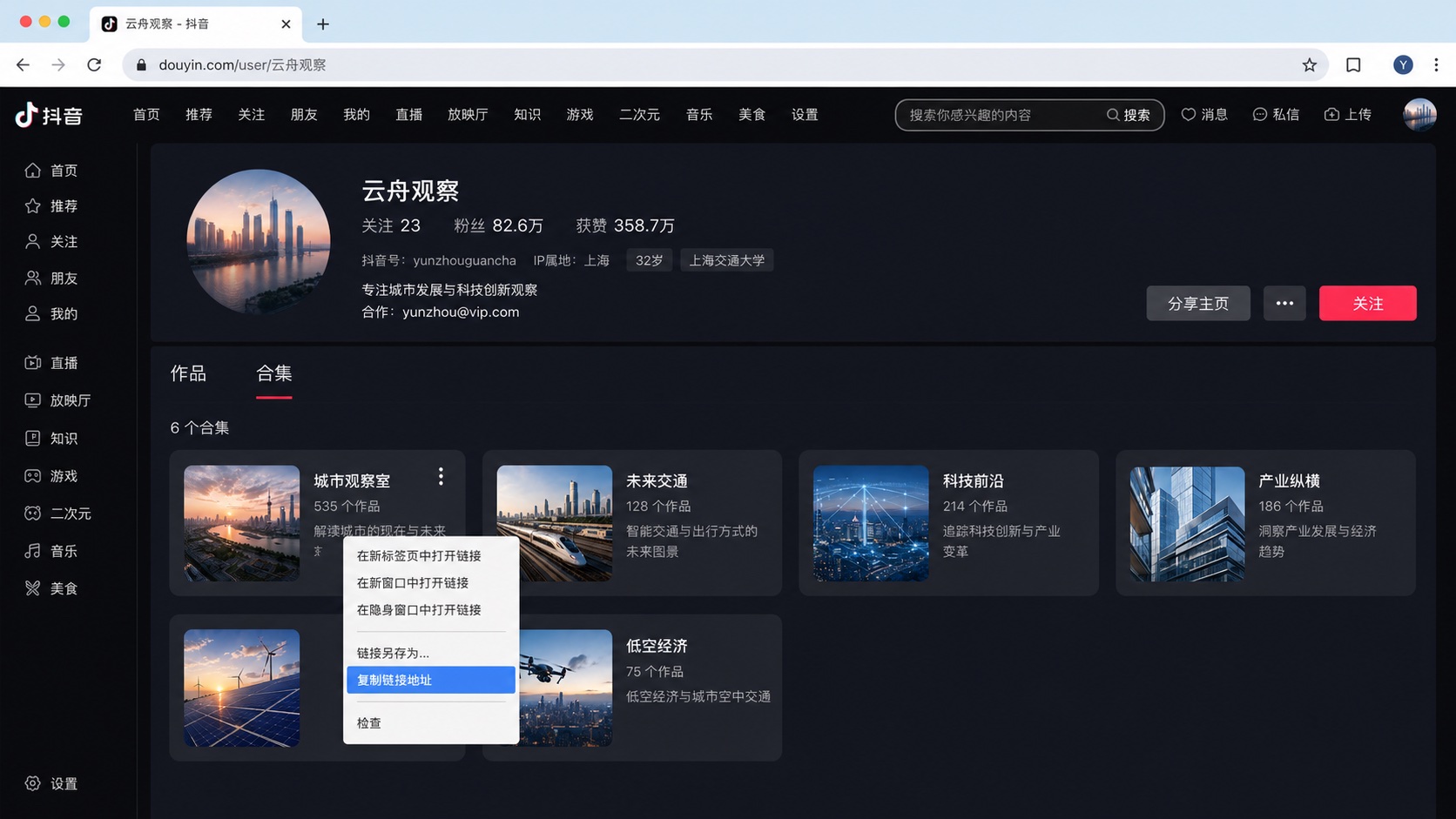Choose 复制链接地址 from context menu
The image size is (1456, 819).
(x=431, y=680)
